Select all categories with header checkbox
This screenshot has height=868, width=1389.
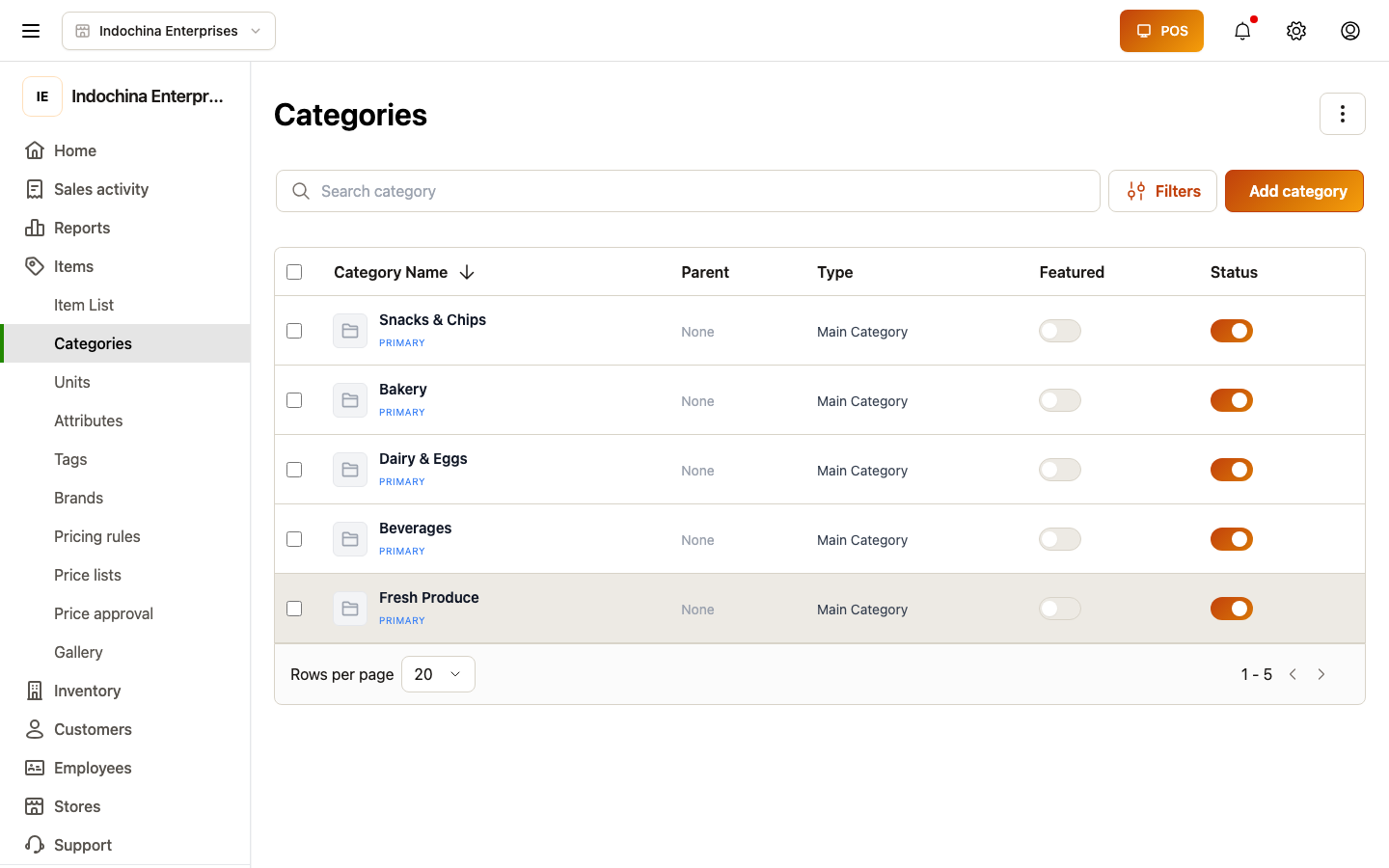[x=294, y=272]
